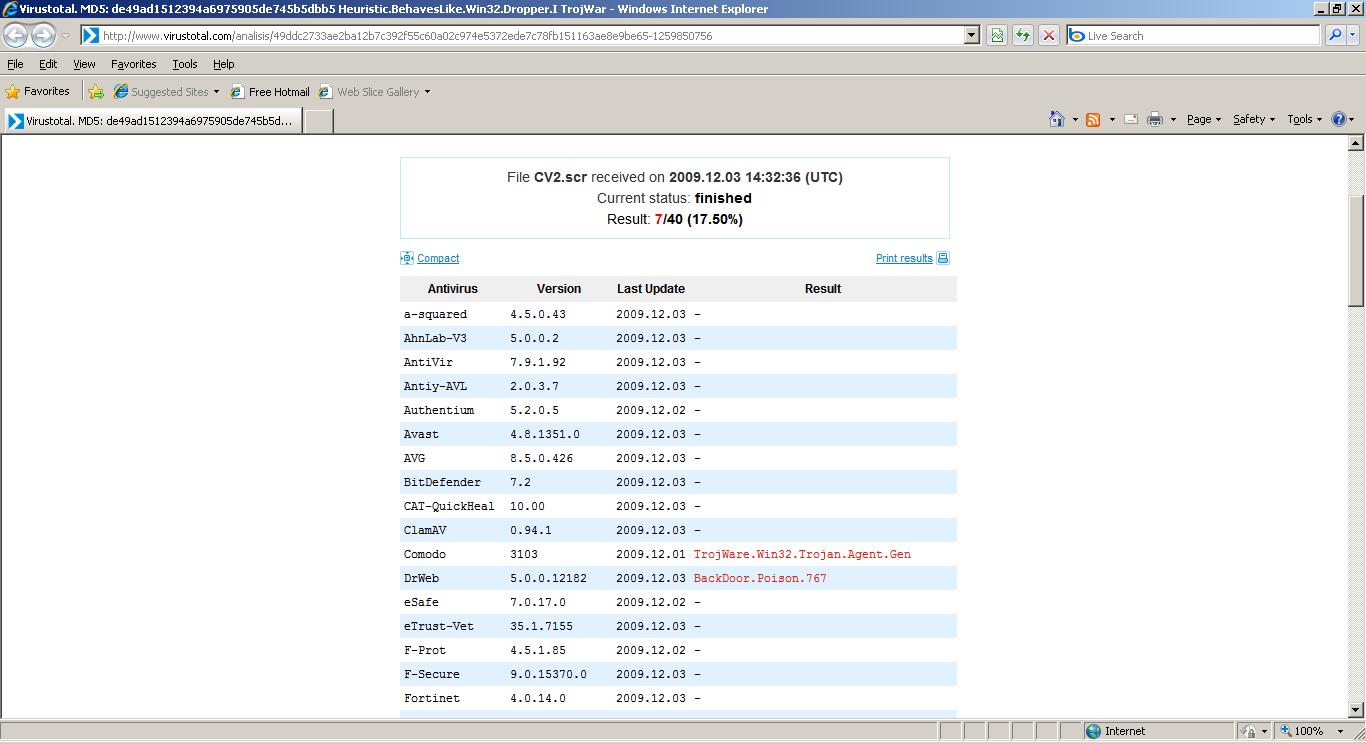This screenshot has width=1366, height=744.
Task: Print the page with printer icon
Action: pyautogui.click(x=1155, y=119)
